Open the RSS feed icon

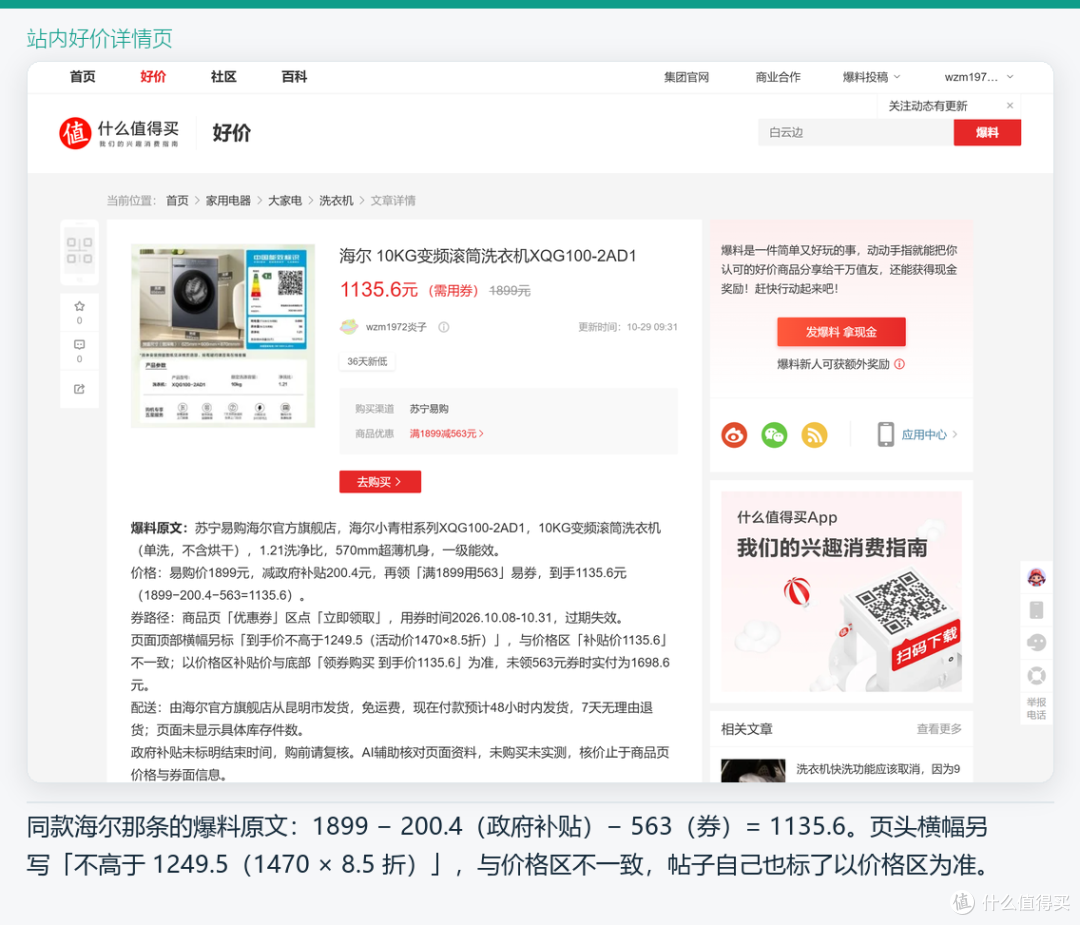814,435
